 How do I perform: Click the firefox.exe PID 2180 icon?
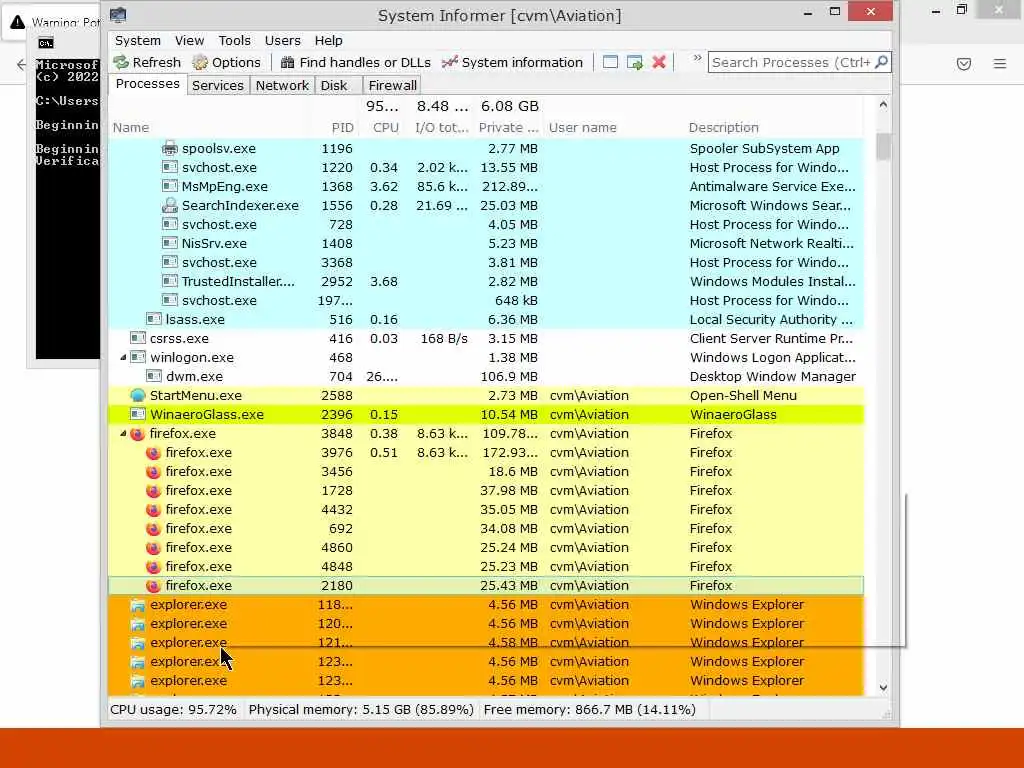click(153, 586)
